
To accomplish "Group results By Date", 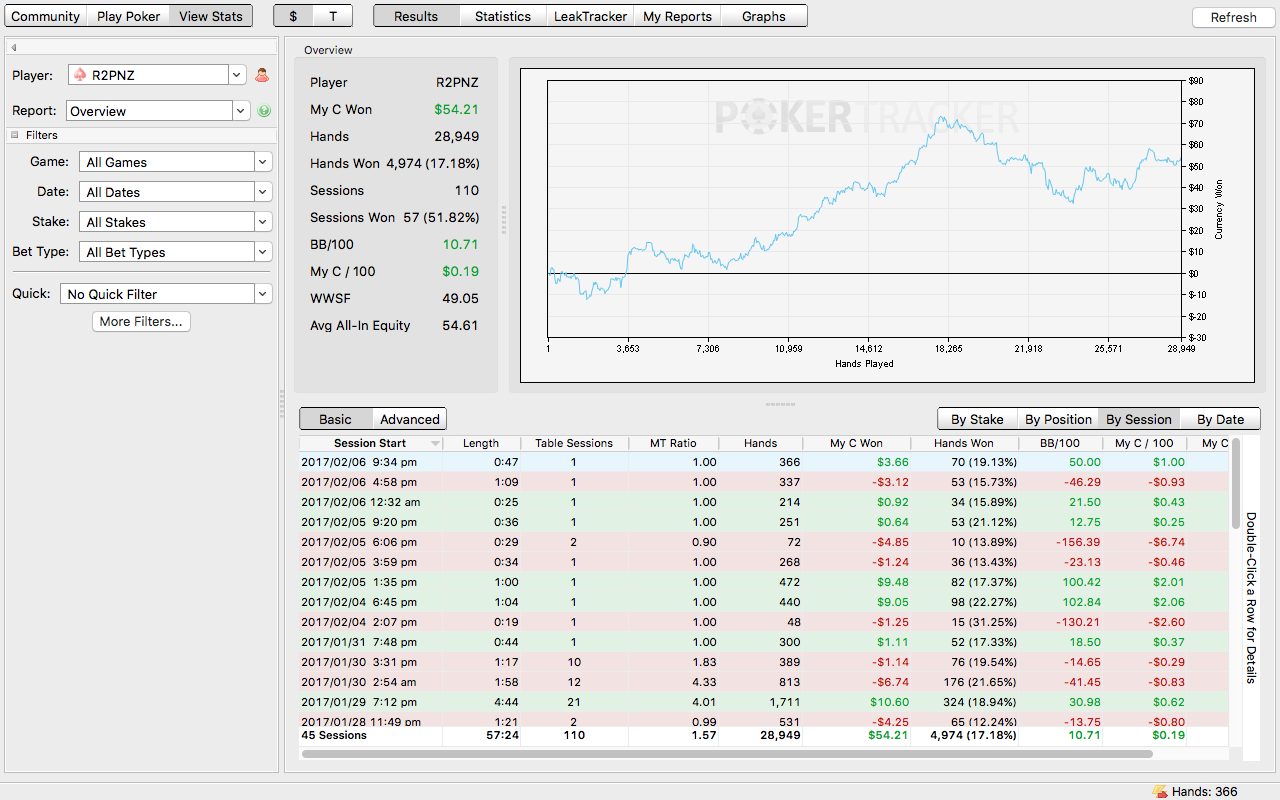I will click(x=1220, y=419).
